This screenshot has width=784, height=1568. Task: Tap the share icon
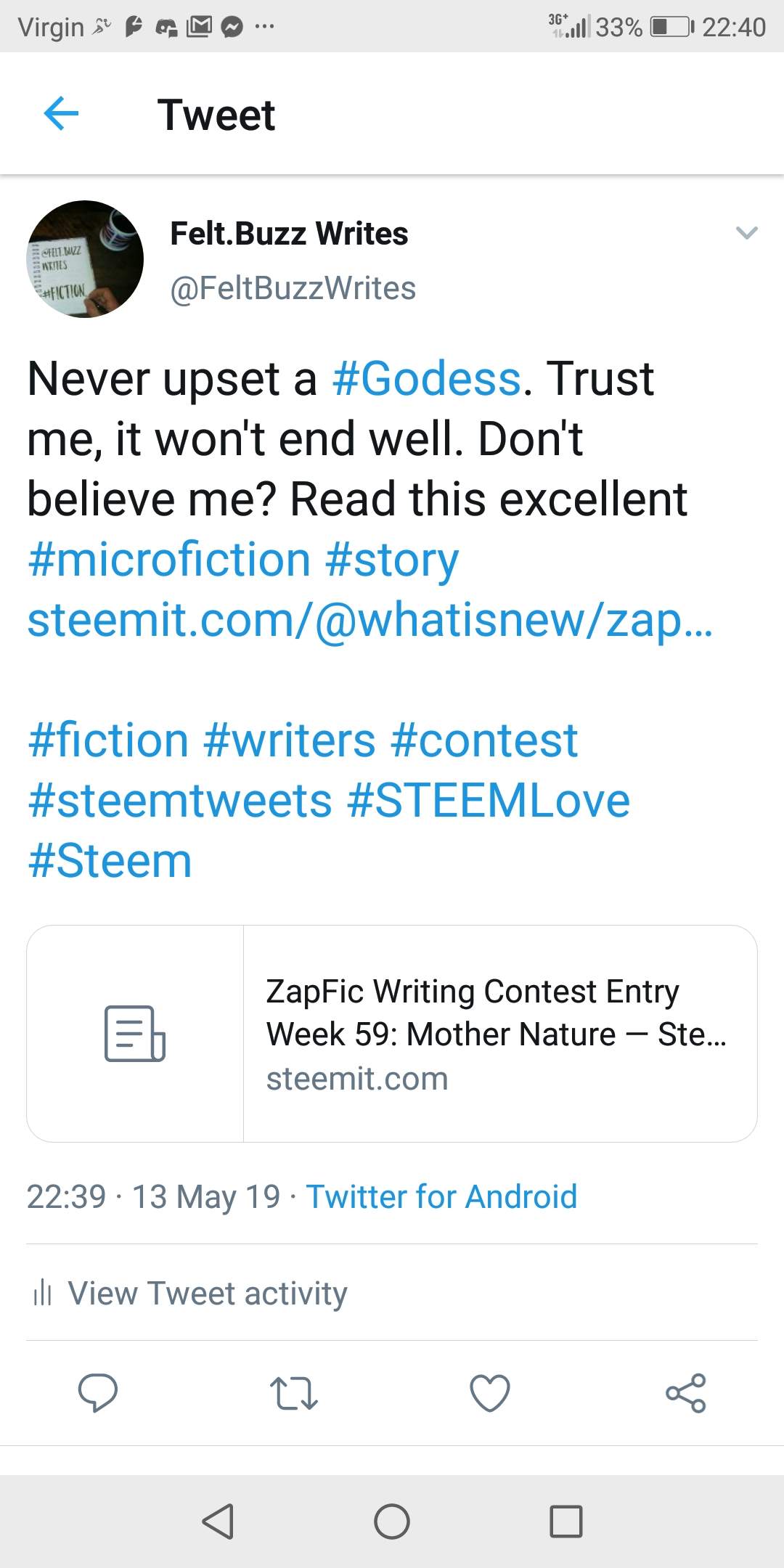click(x=686, y=1393)
